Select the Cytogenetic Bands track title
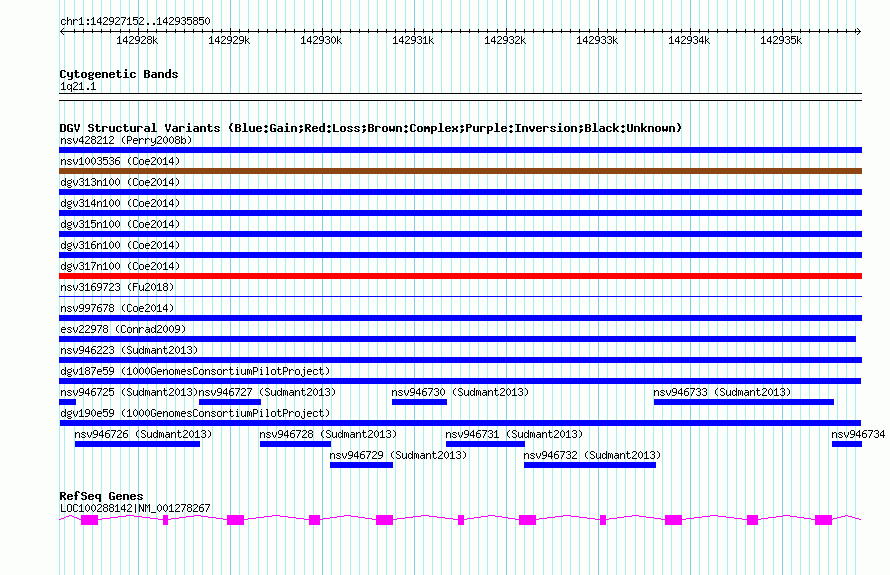The height and width of the screenshot is (575, 890). pos(119,74)
